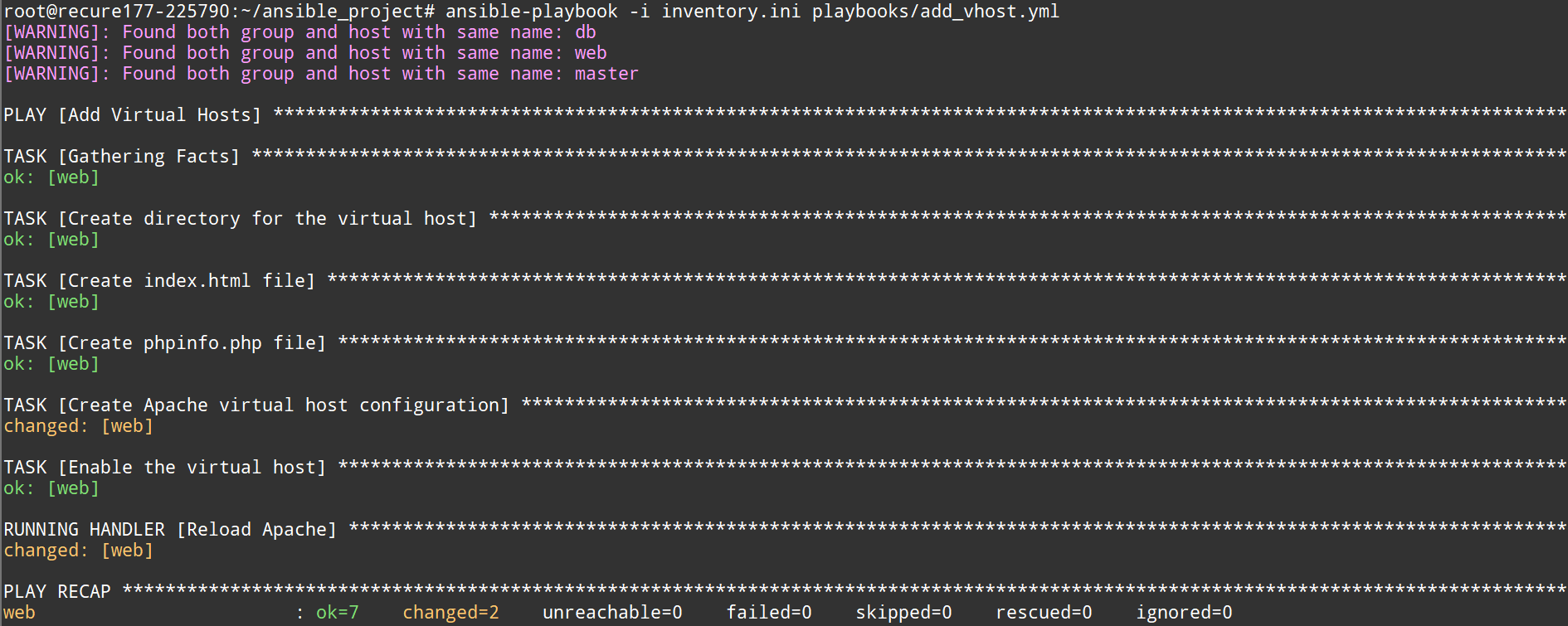Click the failed=0 value in recap

(768, 613)
